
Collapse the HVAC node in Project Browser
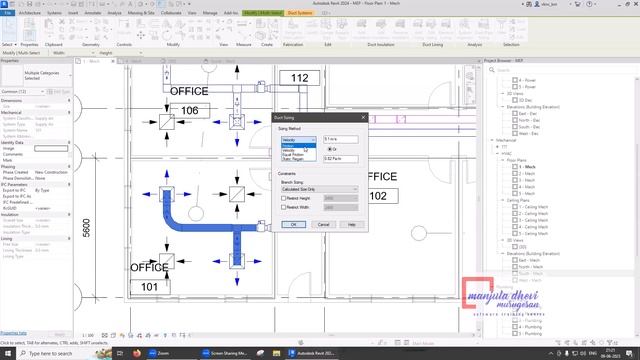point(498,153)
